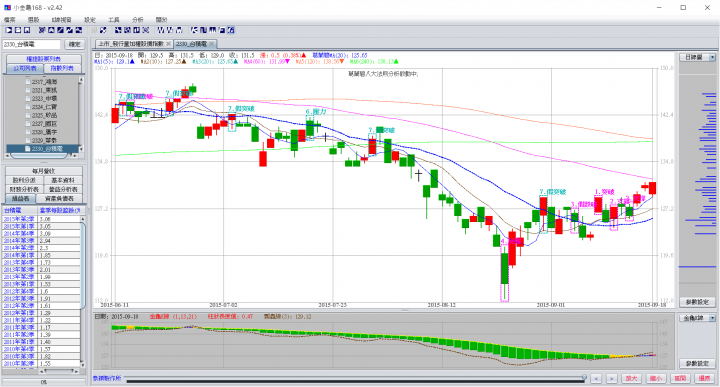This screenshot has height=387, width=720.
Task: Open the 選股 menu
Action: (x=34, y=20)
